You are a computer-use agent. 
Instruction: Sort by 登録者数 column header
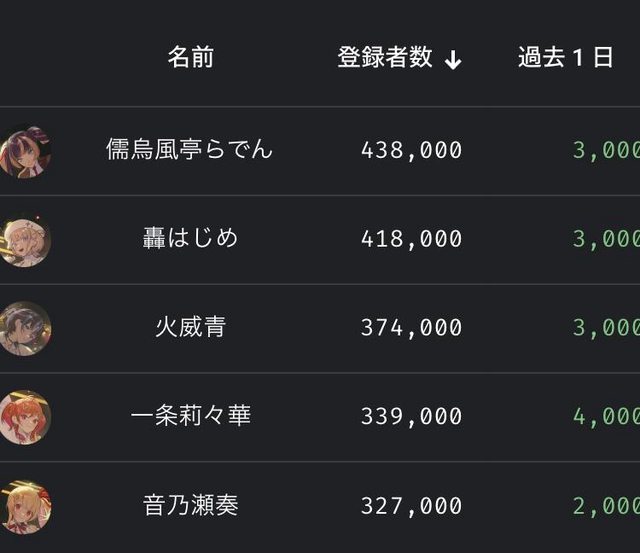coord(385,58)
